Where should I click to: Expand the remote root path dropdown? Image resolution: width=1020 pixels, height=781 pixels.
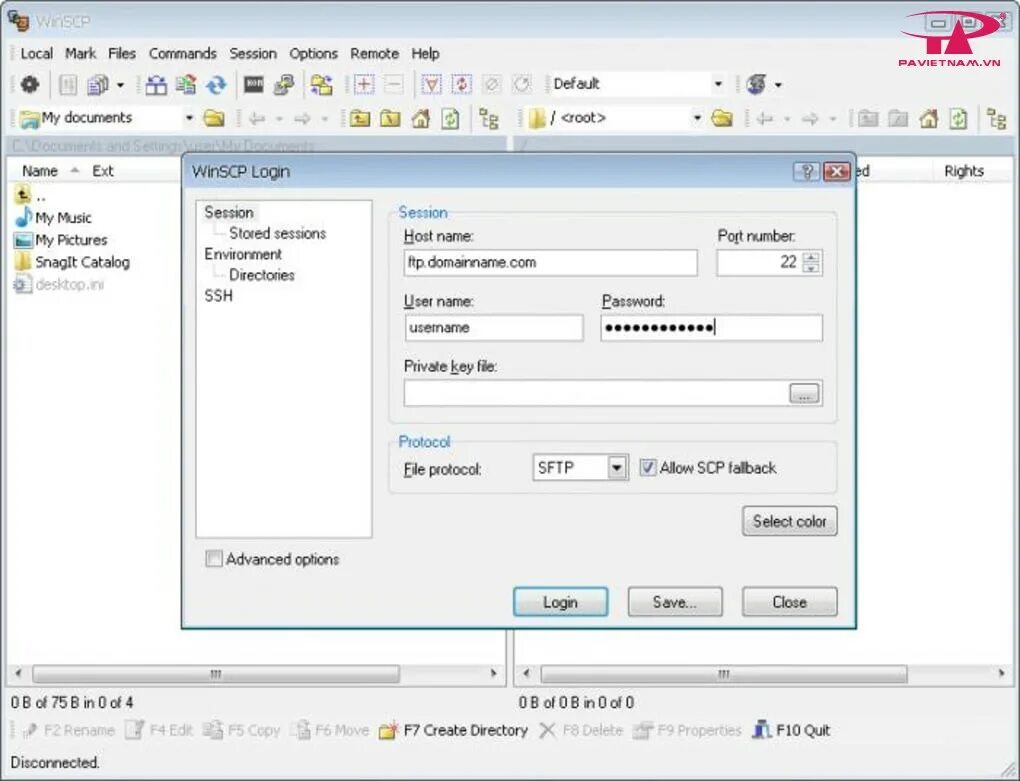(x=697, y=118)
